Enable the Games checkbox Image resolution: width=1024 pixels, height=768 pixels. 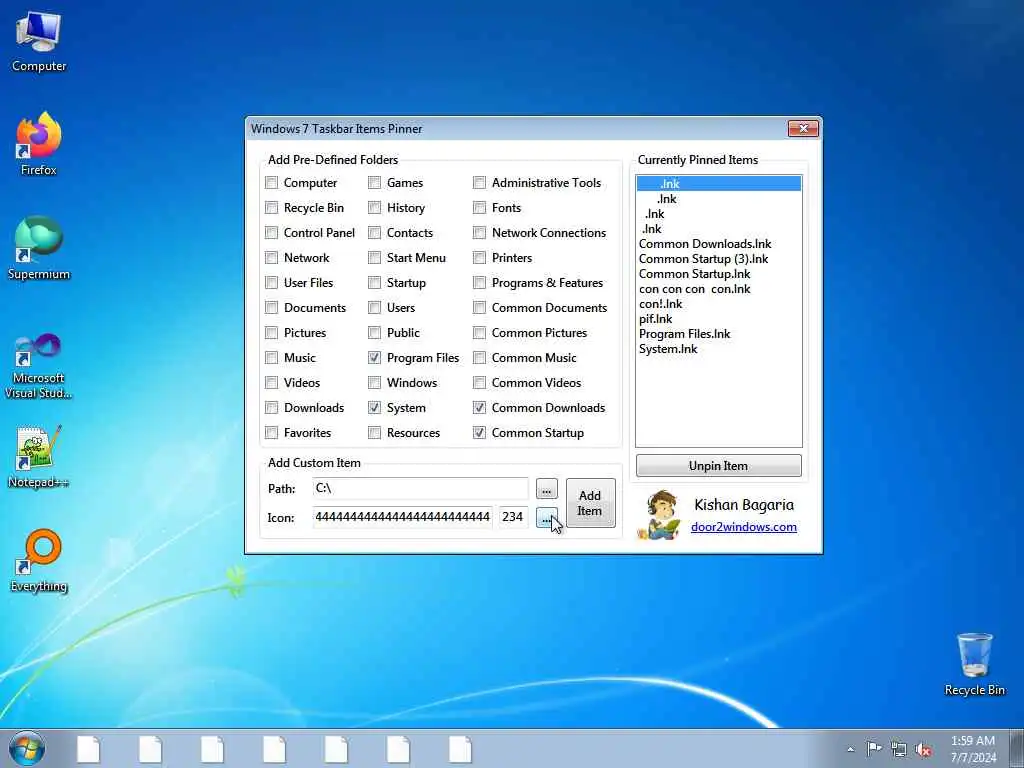[x=374, y=183]
